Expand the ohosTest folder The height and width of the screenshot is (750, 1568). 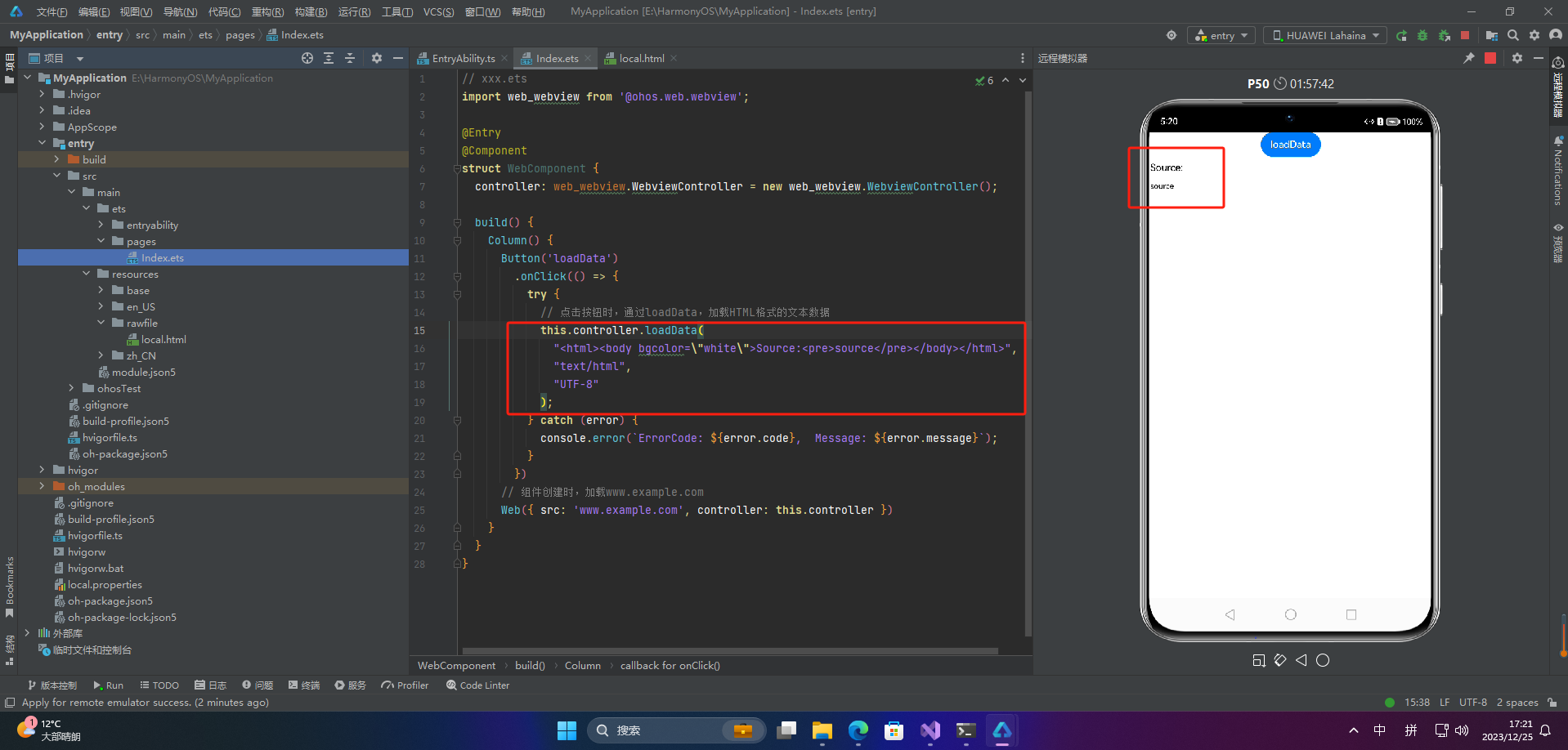71,388
